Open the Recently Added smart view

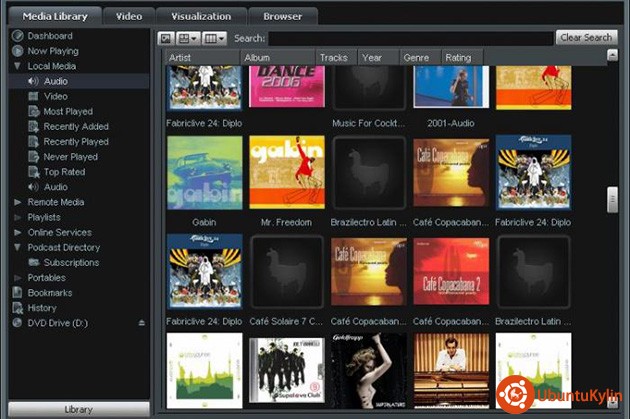tap(75, 127)
